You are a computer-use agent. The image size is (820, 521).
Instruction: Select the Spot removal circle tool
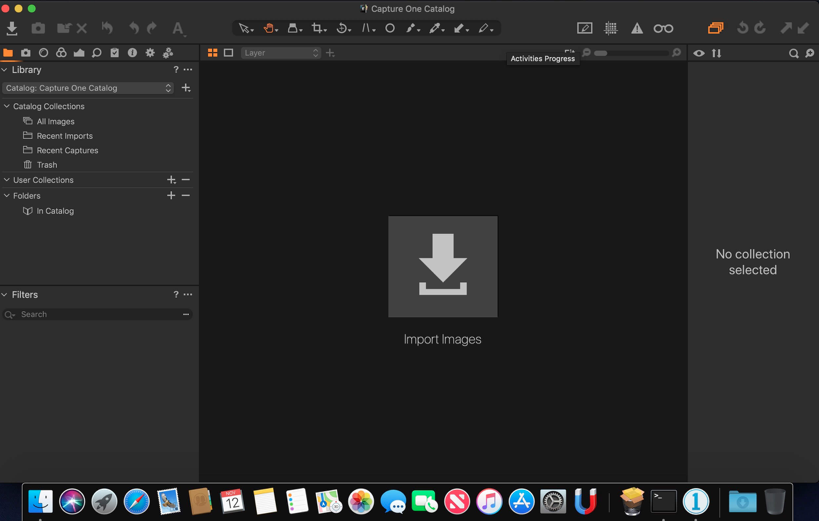coord(390,28)
